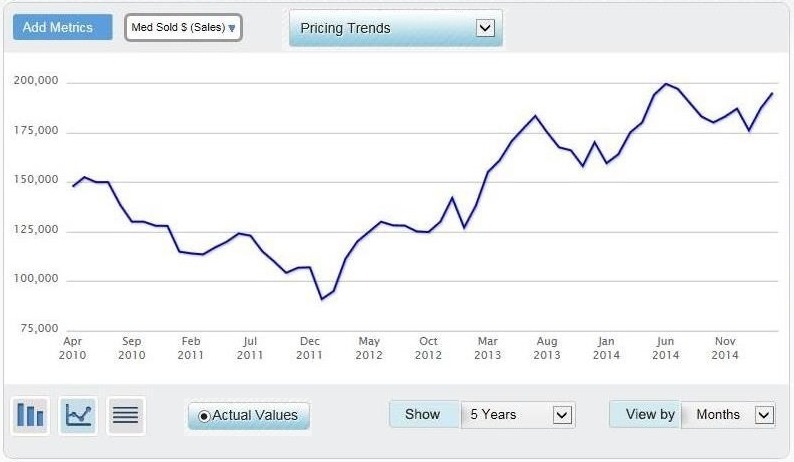Viewport: 794px width, 462px height.
Task: Click the Jun 2014 peak on the line
Action: [666, 84]
